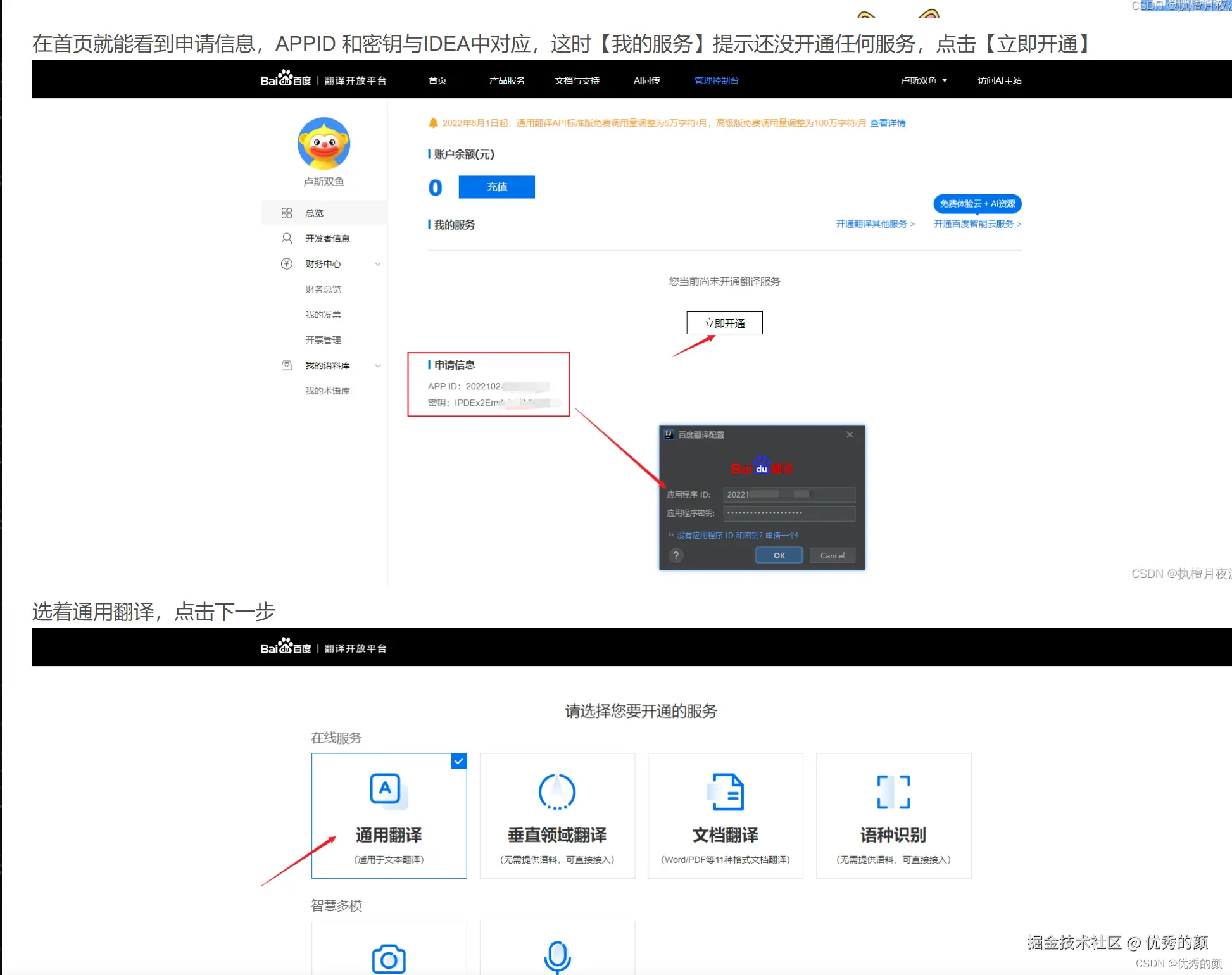Image resolution: width=1232 pixels, height=975 pixels.
Task: Click the notification bell icon
Action: [433, 123]
